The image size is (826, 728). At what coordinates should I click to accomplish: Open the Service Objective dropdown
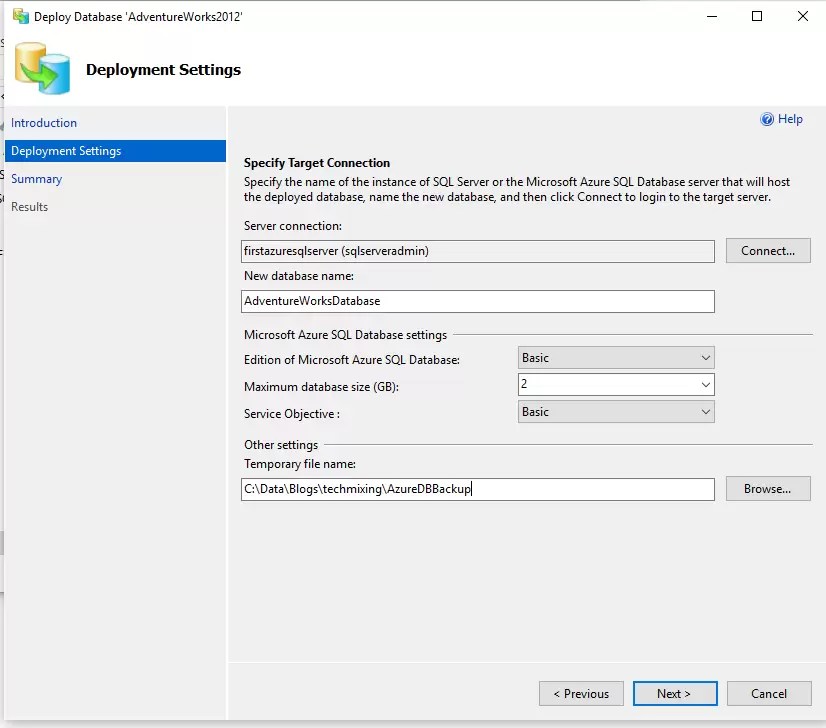(616, 412)
